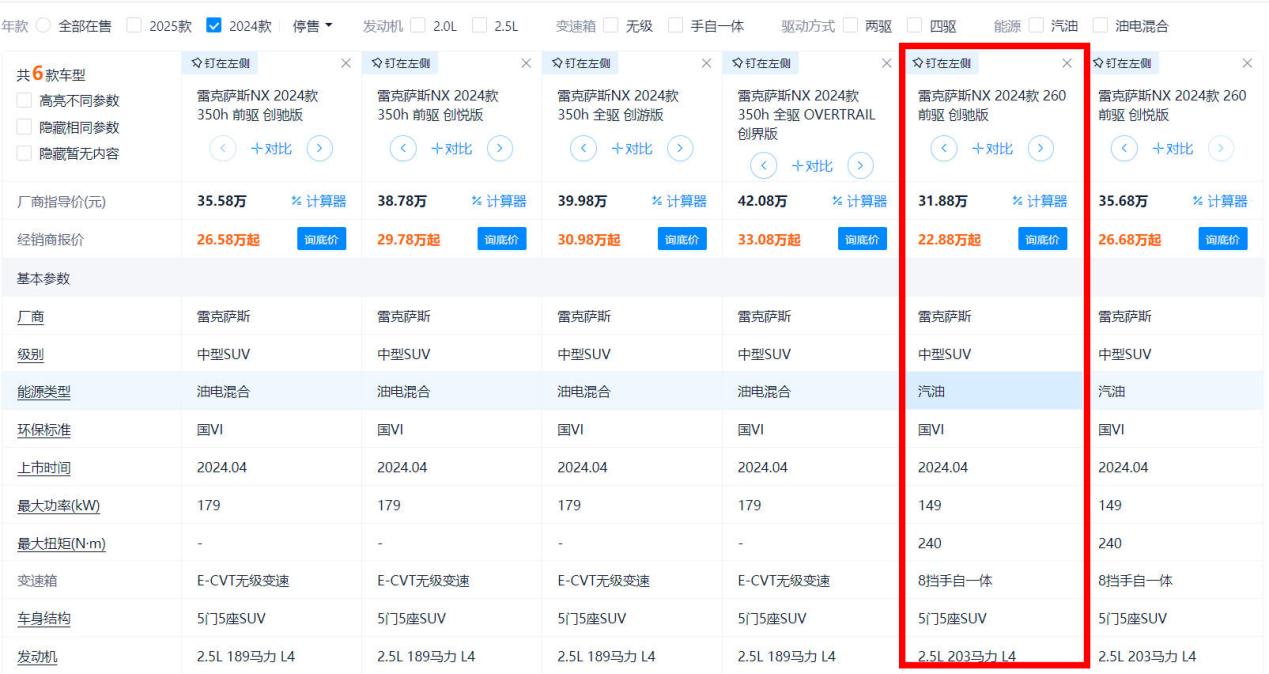Viewport: 1269px width, 674px height.
Task: Previous arrow under 350h 前驱 创驰版
Action: coord(222,148)
